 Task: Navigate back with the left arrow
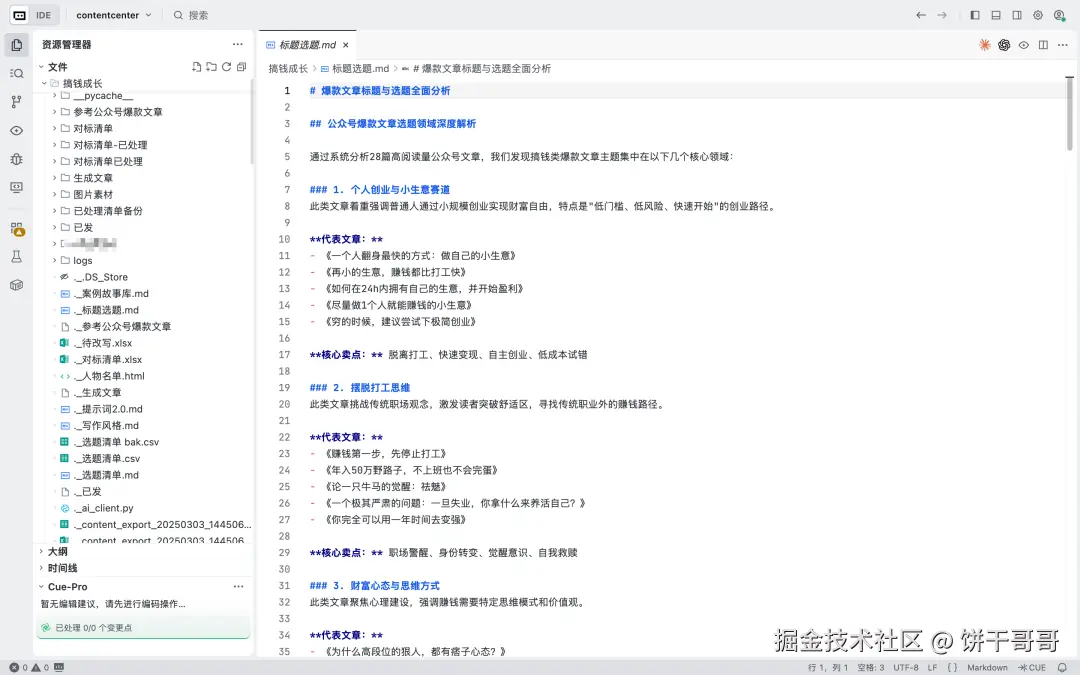[921, 15]
